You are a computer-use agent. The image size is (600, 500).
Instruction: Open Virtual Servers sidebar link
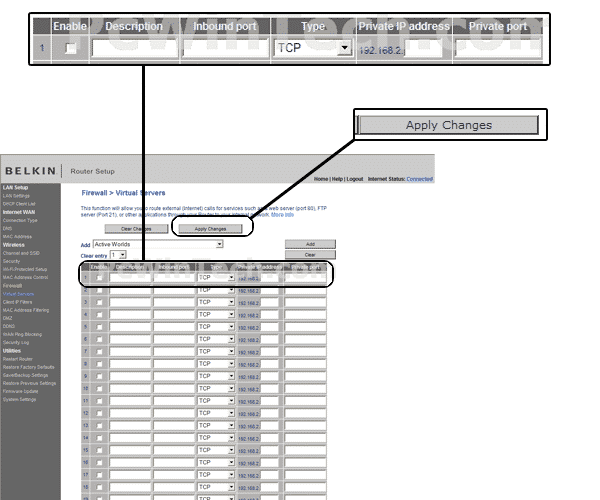coord(18,294)
